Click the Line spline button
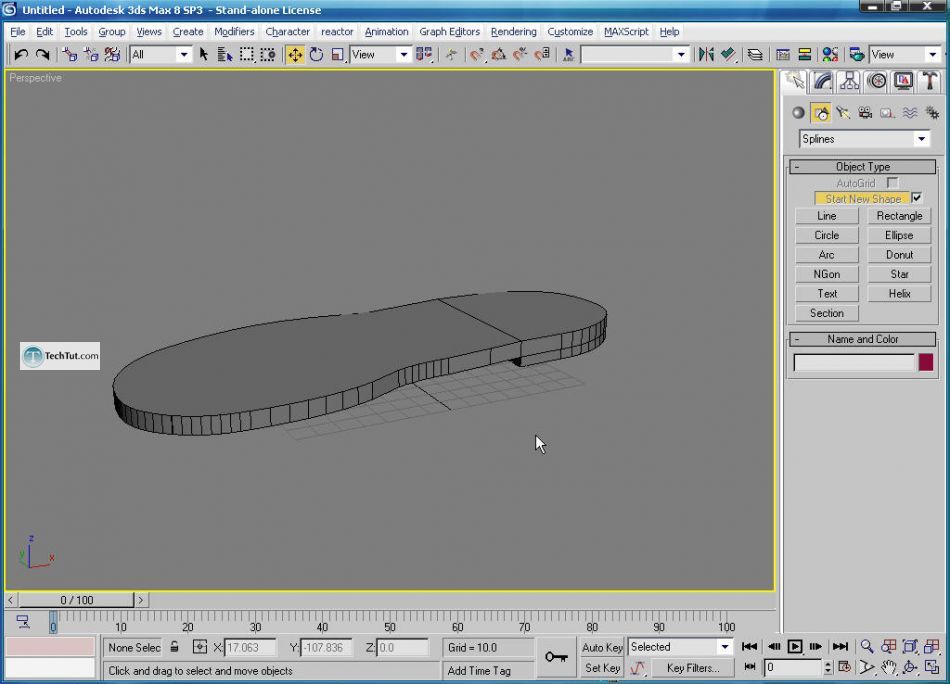Screen dimensions: 950x684 [826, 216]
